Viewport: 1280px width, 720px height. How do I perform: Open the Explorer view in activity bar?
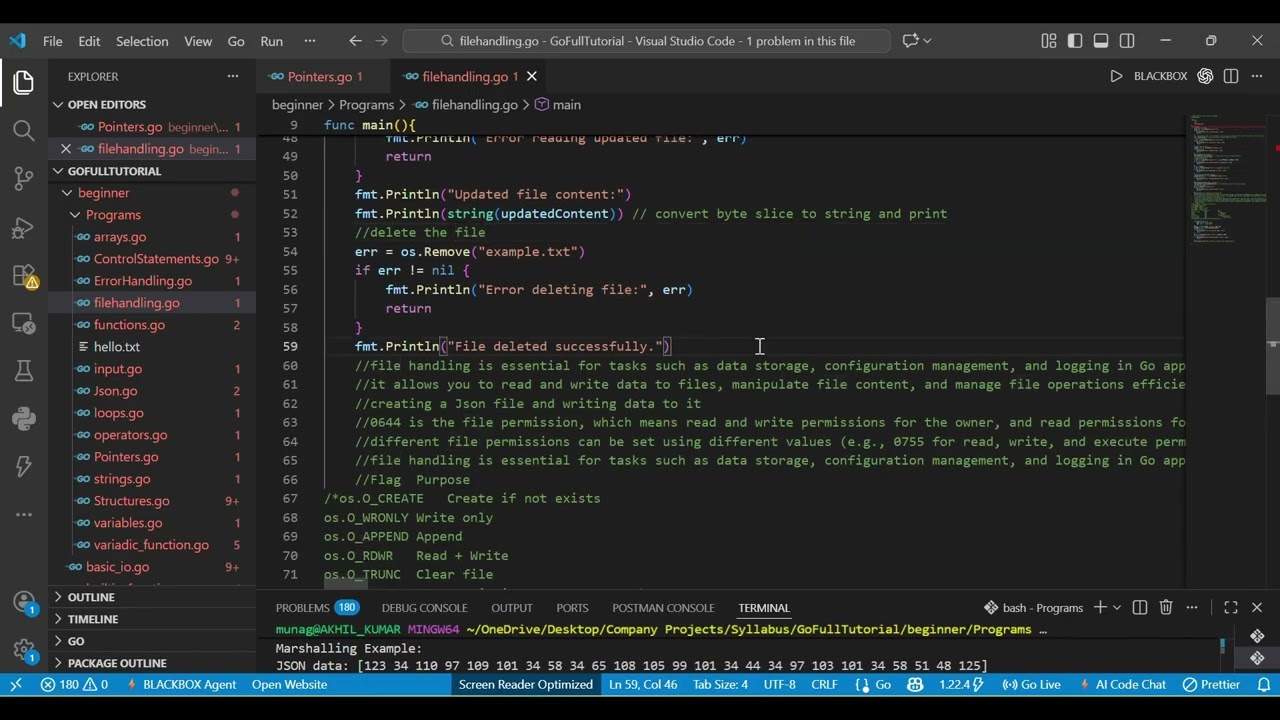point(24,83)
